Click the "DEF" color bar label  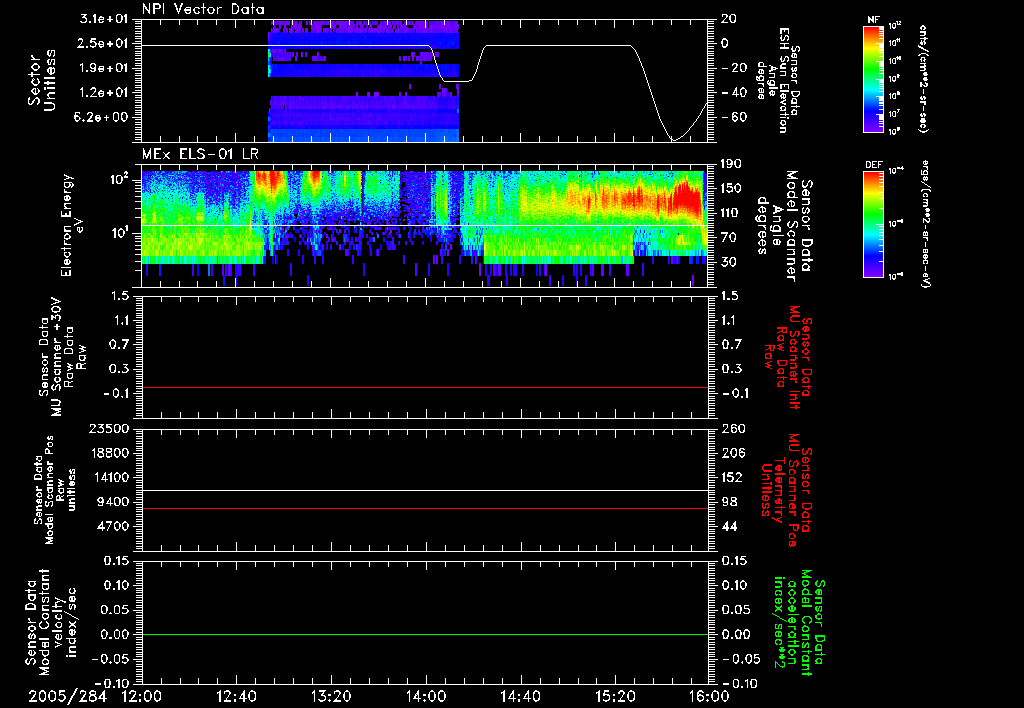click(873, 165)
